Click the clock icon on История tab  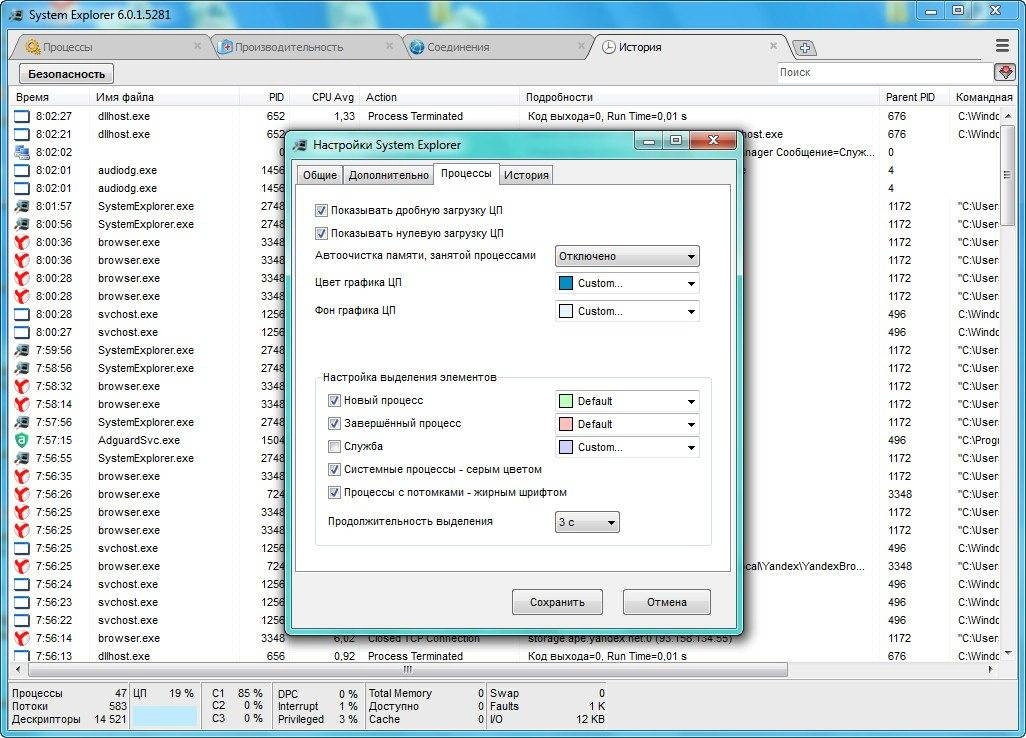pos(609,47)
